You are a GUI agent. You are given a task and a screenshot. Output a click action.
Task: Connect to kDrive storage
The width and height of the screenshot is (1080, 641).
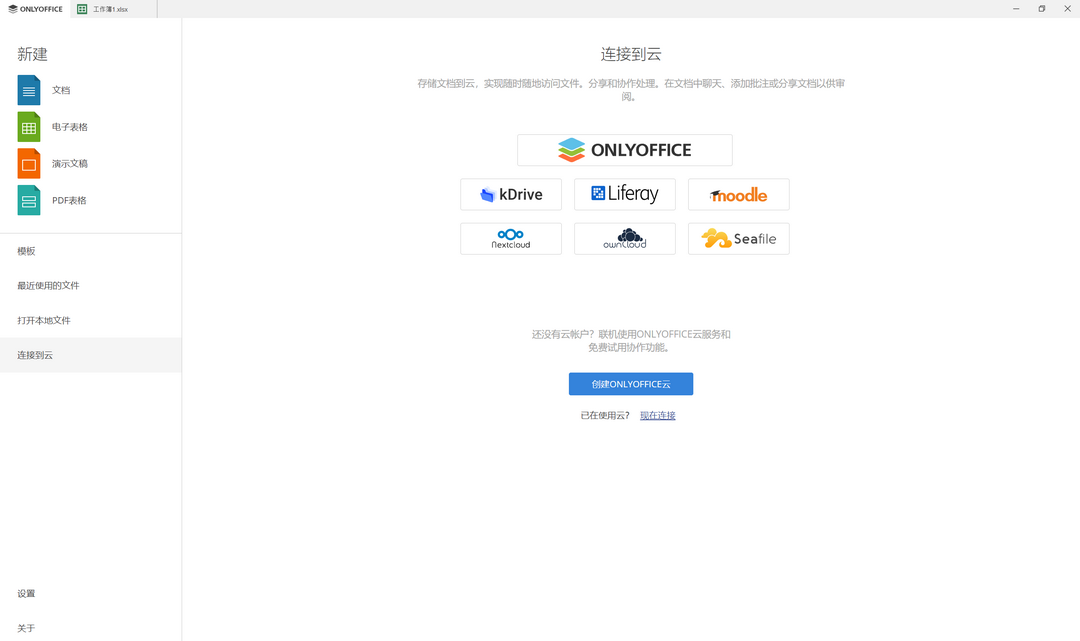pyautogui.click(x=510, y=194)
